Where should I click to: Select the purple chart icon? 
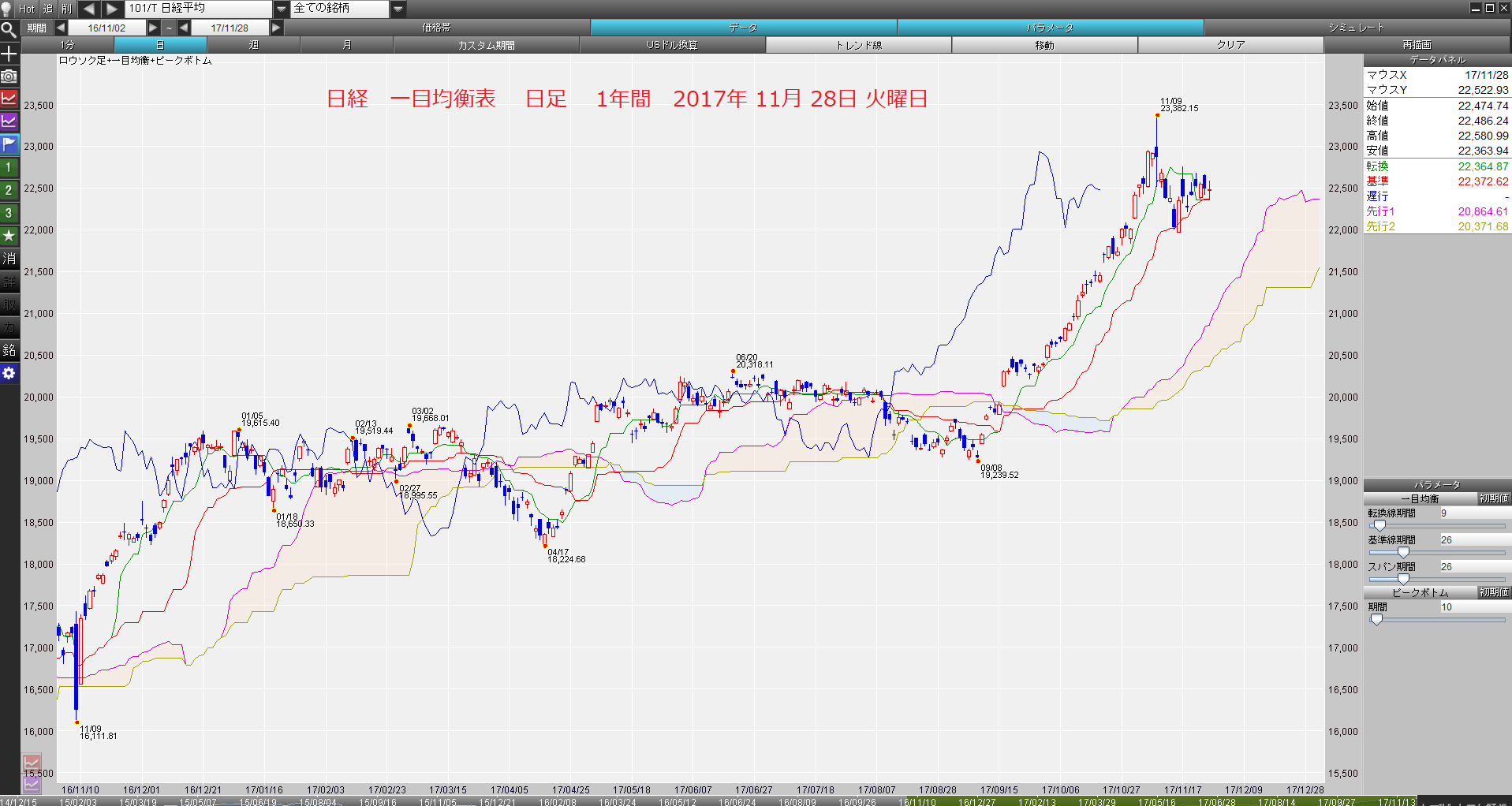pos(9,121)
